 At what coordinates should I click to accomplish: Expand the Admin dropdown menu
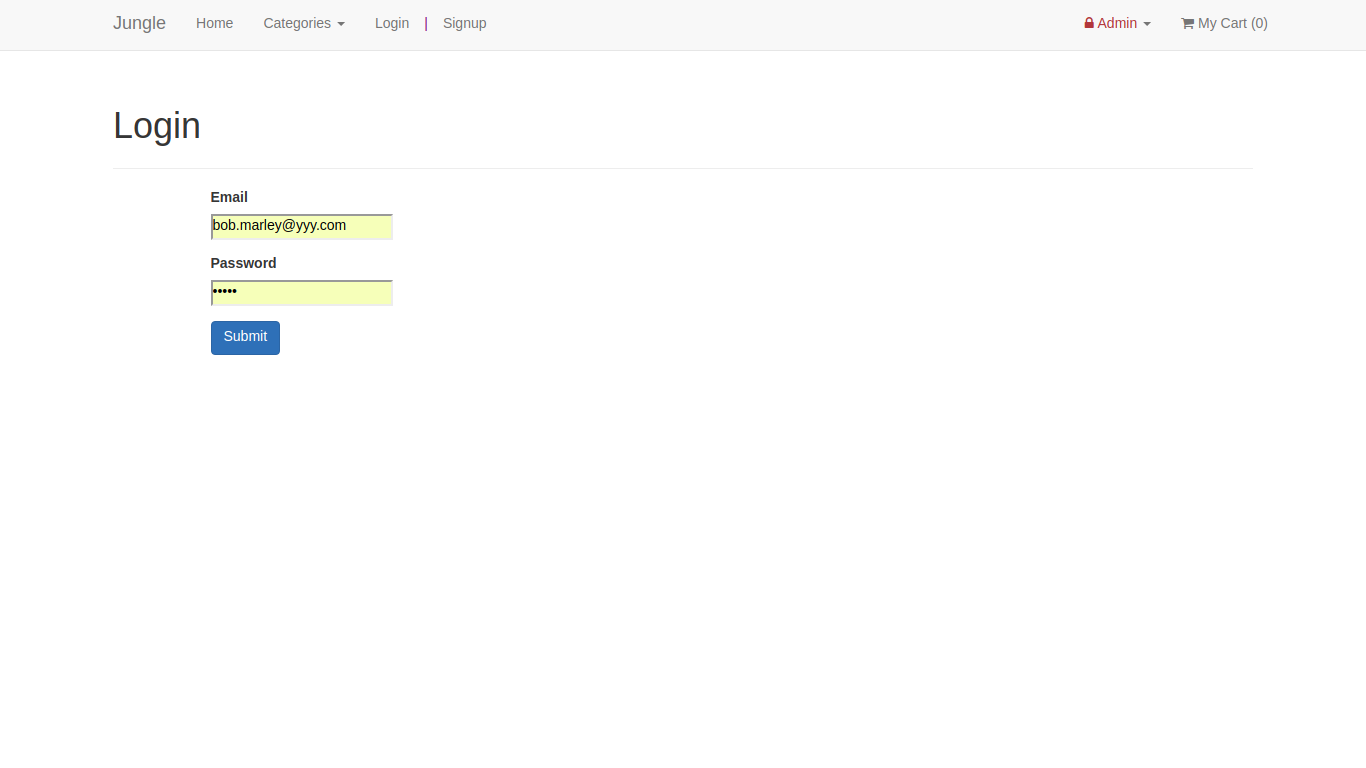1117,23
